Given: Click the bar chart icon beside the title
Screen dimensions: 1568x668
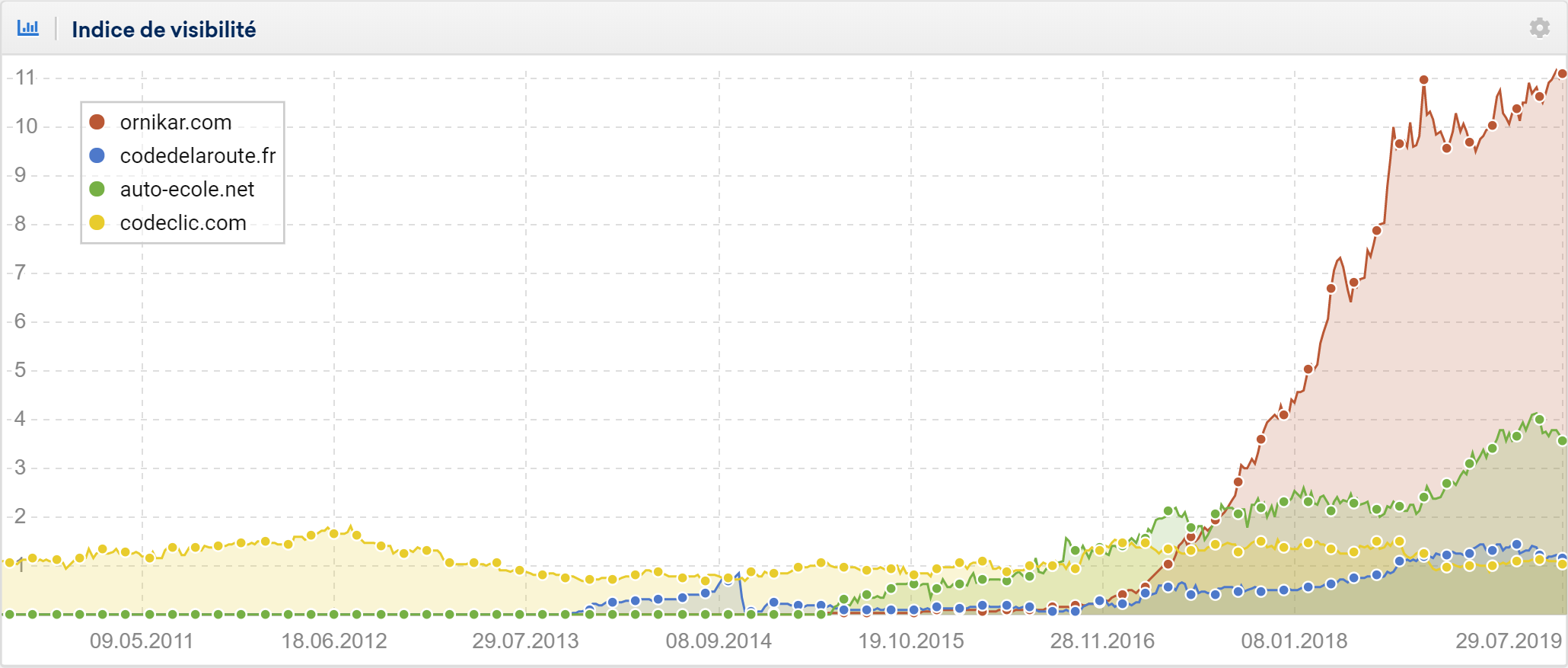Looking at the screenshot, I should [28, 28].
